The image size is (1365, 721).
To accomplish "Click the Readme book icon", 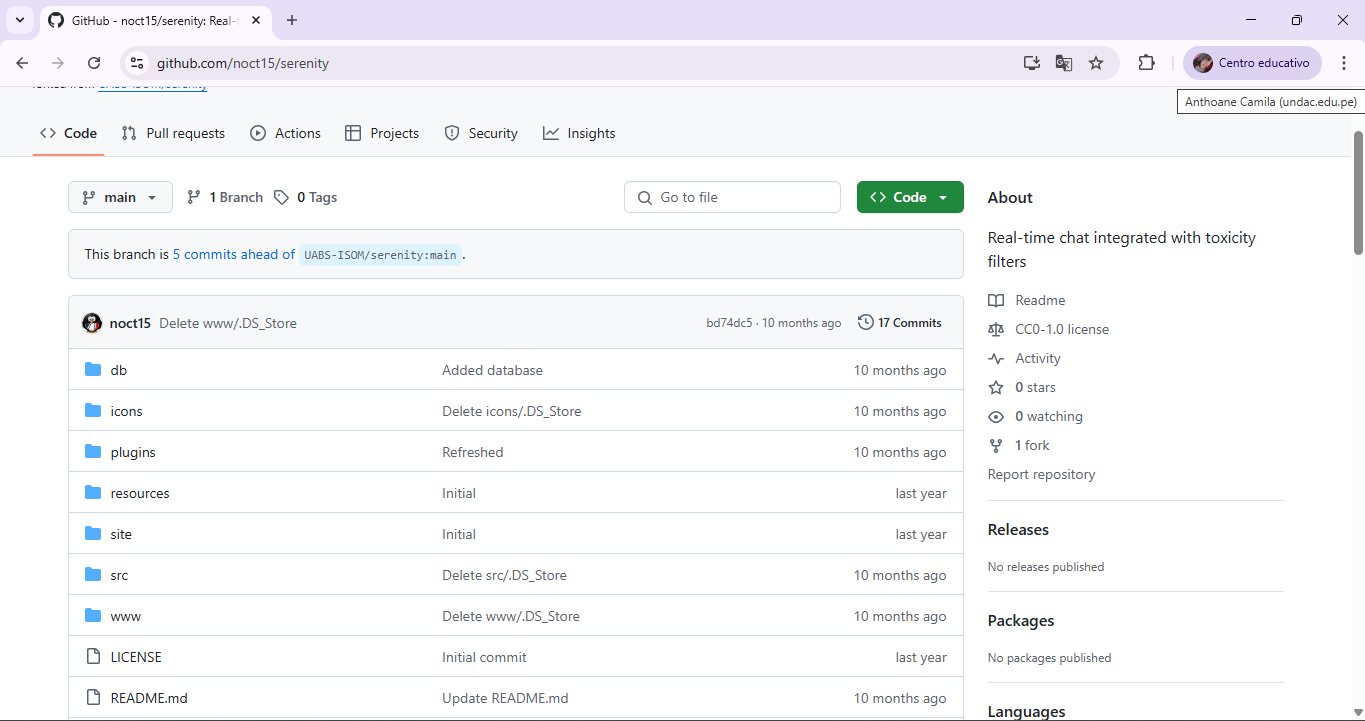I will [x=995, y=300].
